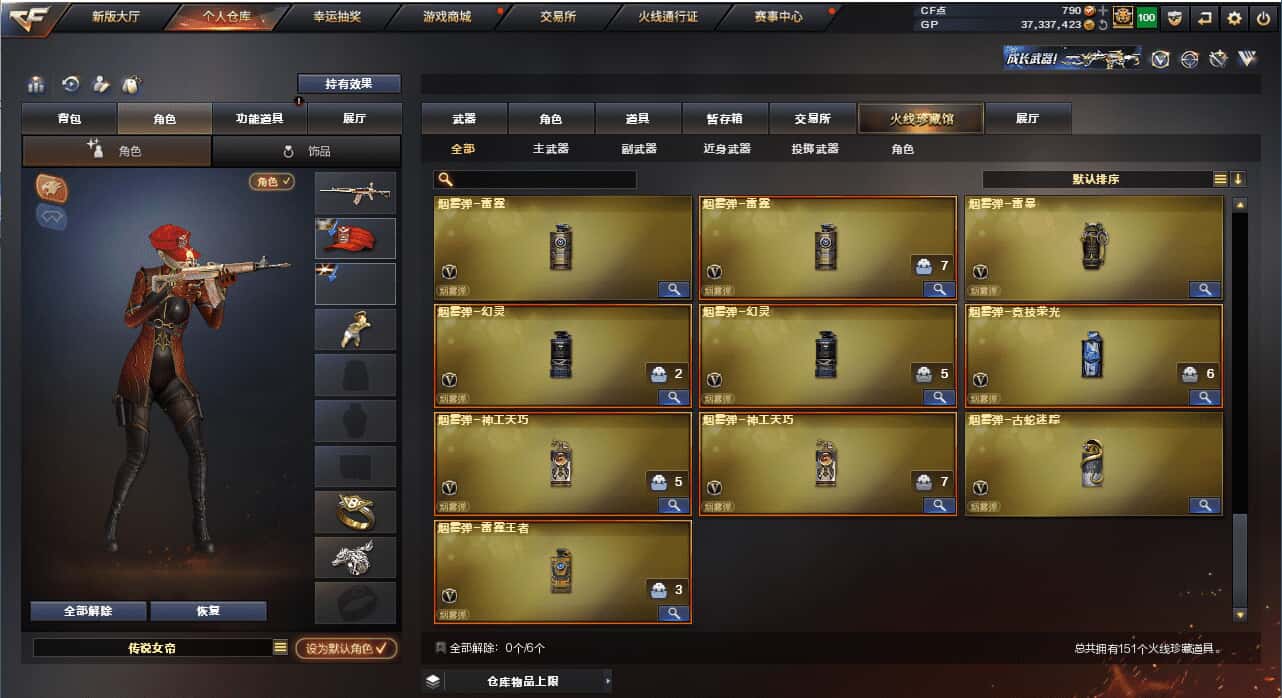Viewport: 1282px width, 698px height.
Task: Click the 全部解除 button
Action: [88, 611]
